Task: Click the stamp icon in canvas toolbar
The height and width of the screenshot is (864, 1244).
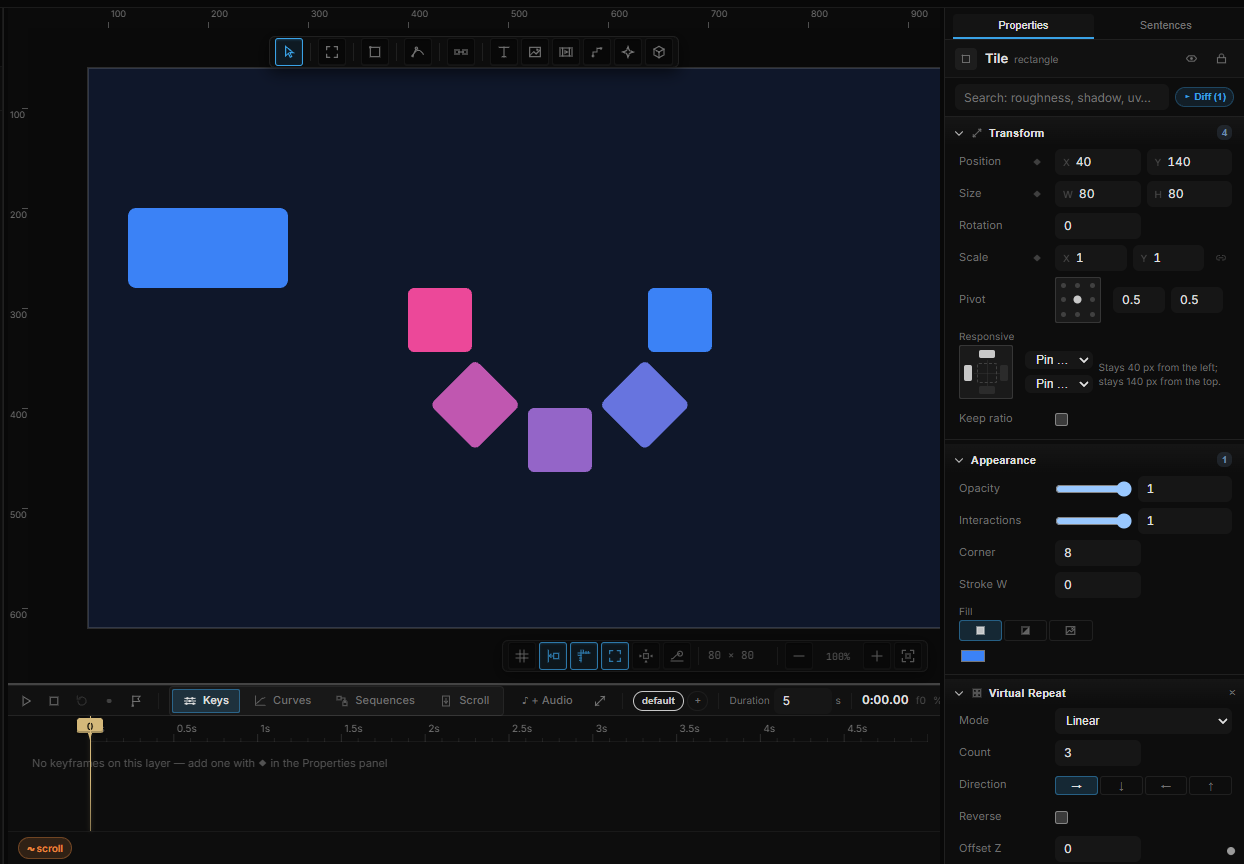Action: [677, 656]
